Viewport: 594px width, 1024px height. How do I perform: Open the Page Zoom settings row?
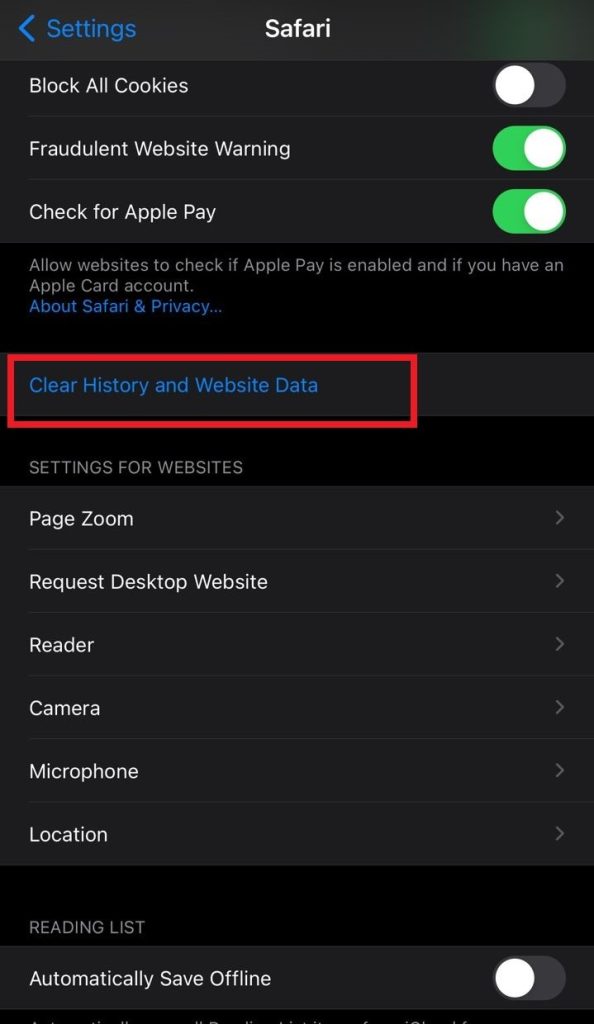click(297, 519)
